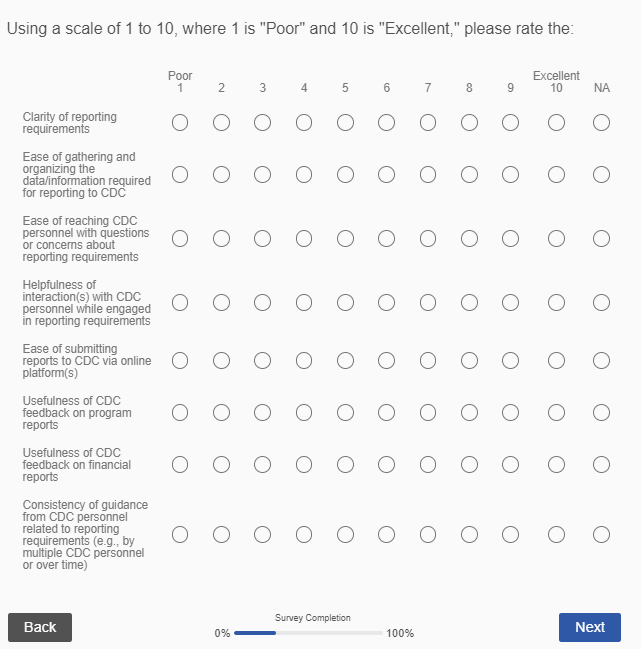
Task: Rate Consistency of guidance from CDC 5
Action: point(345,535)
